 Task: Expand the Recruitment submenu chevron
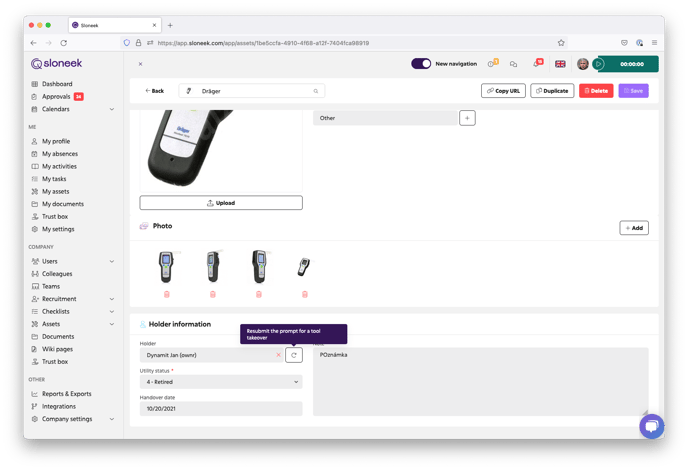[x=112, y=299]
